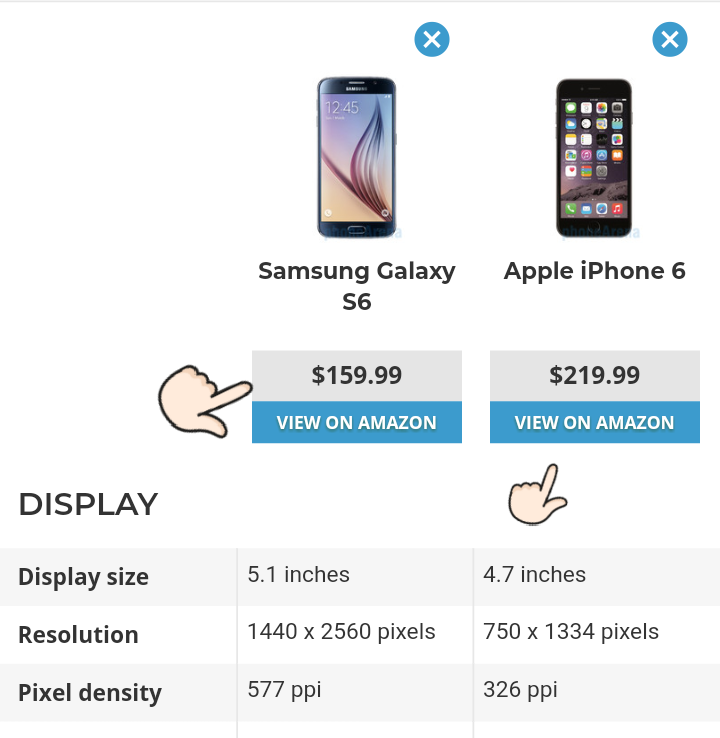Remove Samsung Galaxy S6 from comparison

click(x=432, y=40)
